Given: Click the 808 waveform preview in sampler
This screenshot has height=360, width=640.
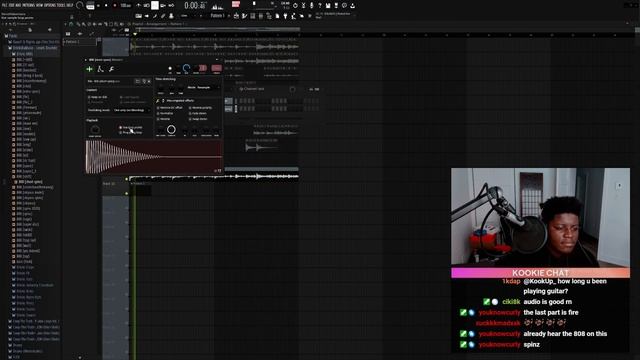Looking at the screenshot, I should [x=154, y=157].
